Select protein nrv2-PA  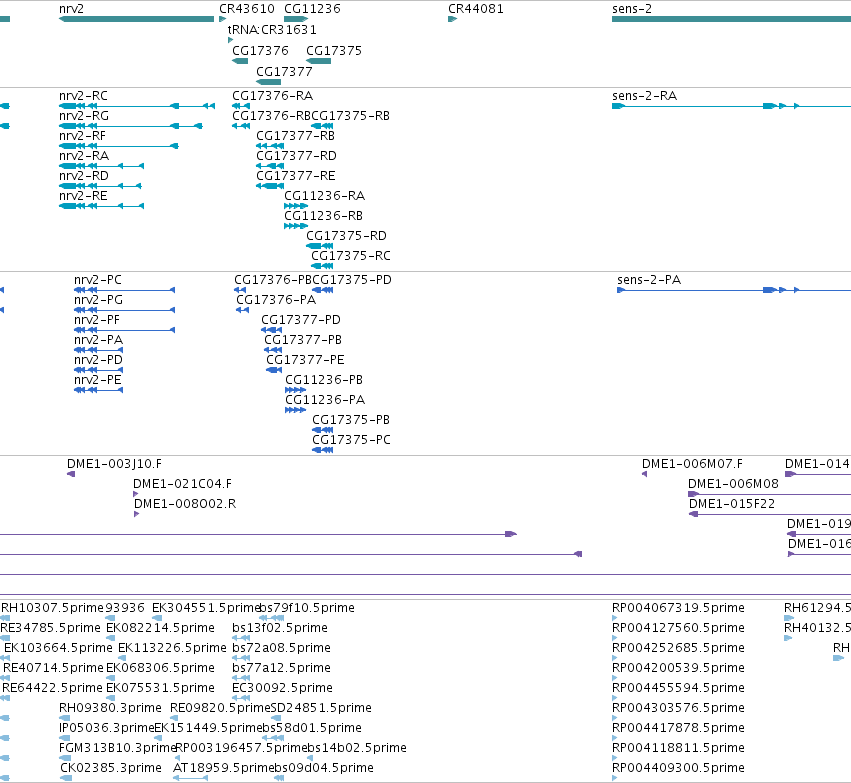pos(98,340)
